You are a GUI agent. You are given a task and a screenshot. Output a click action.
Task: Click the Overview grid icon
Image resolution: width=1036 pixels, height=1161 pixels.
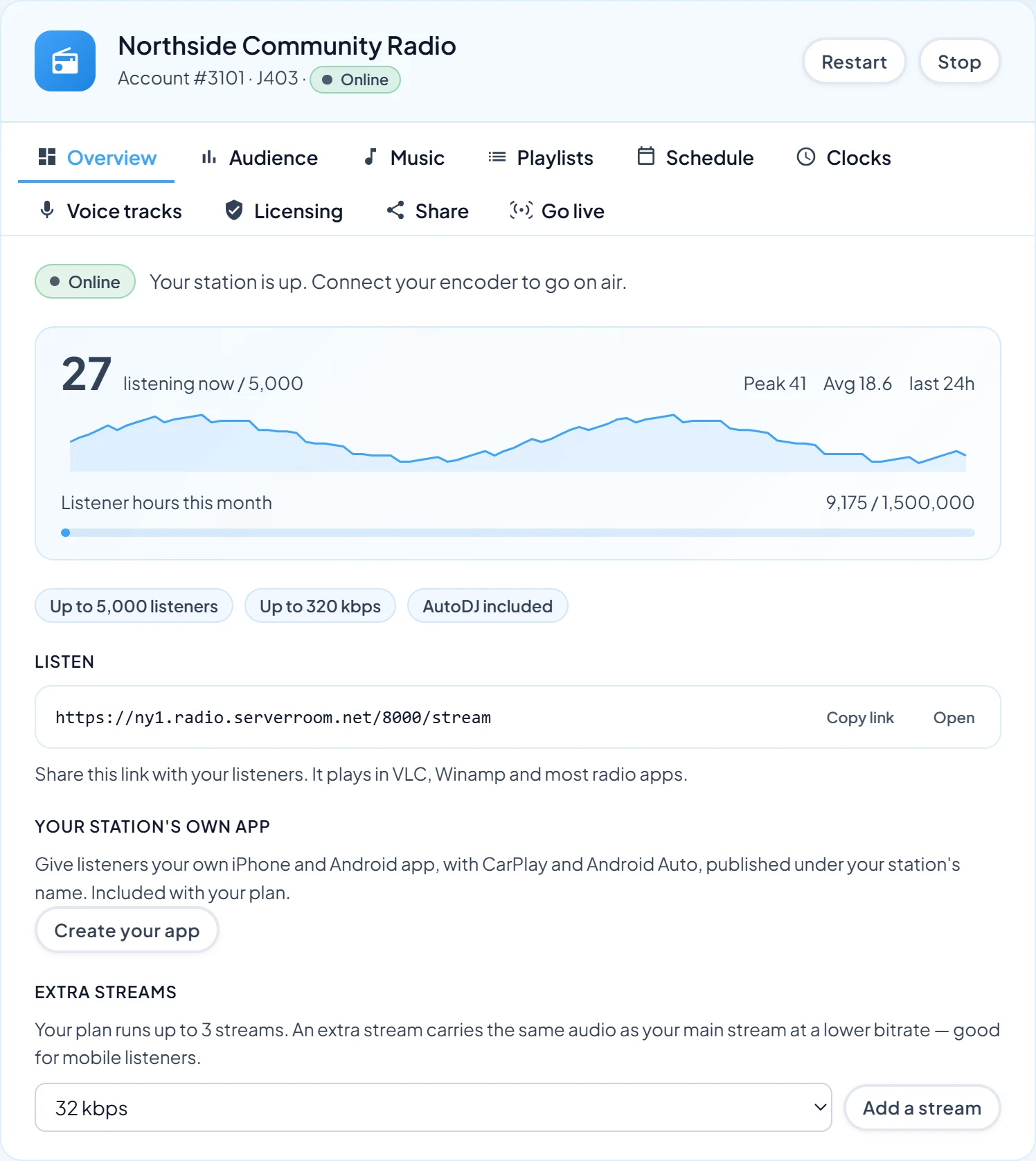(x=47, y=157)
